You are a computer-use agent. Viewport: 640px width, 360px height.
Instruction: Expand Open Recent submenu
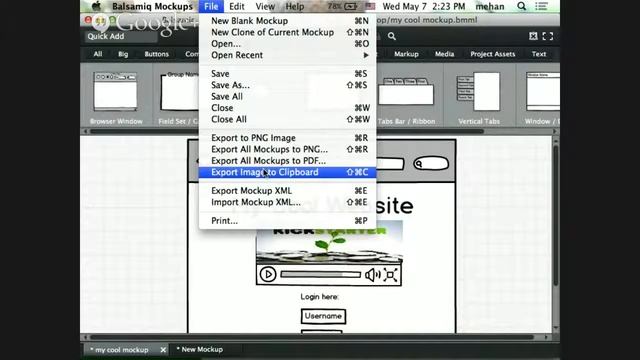pos(287,55)
